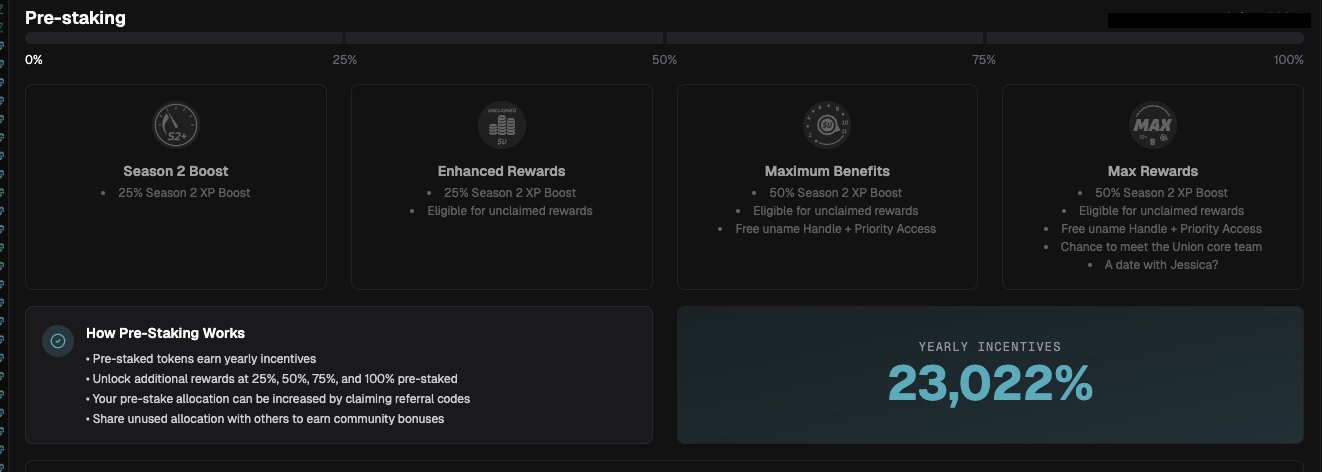The width and height of the screenshot is (1322, 472).
Task: Click the third progress bar segment (50–75%)
Action: (825, 38)
